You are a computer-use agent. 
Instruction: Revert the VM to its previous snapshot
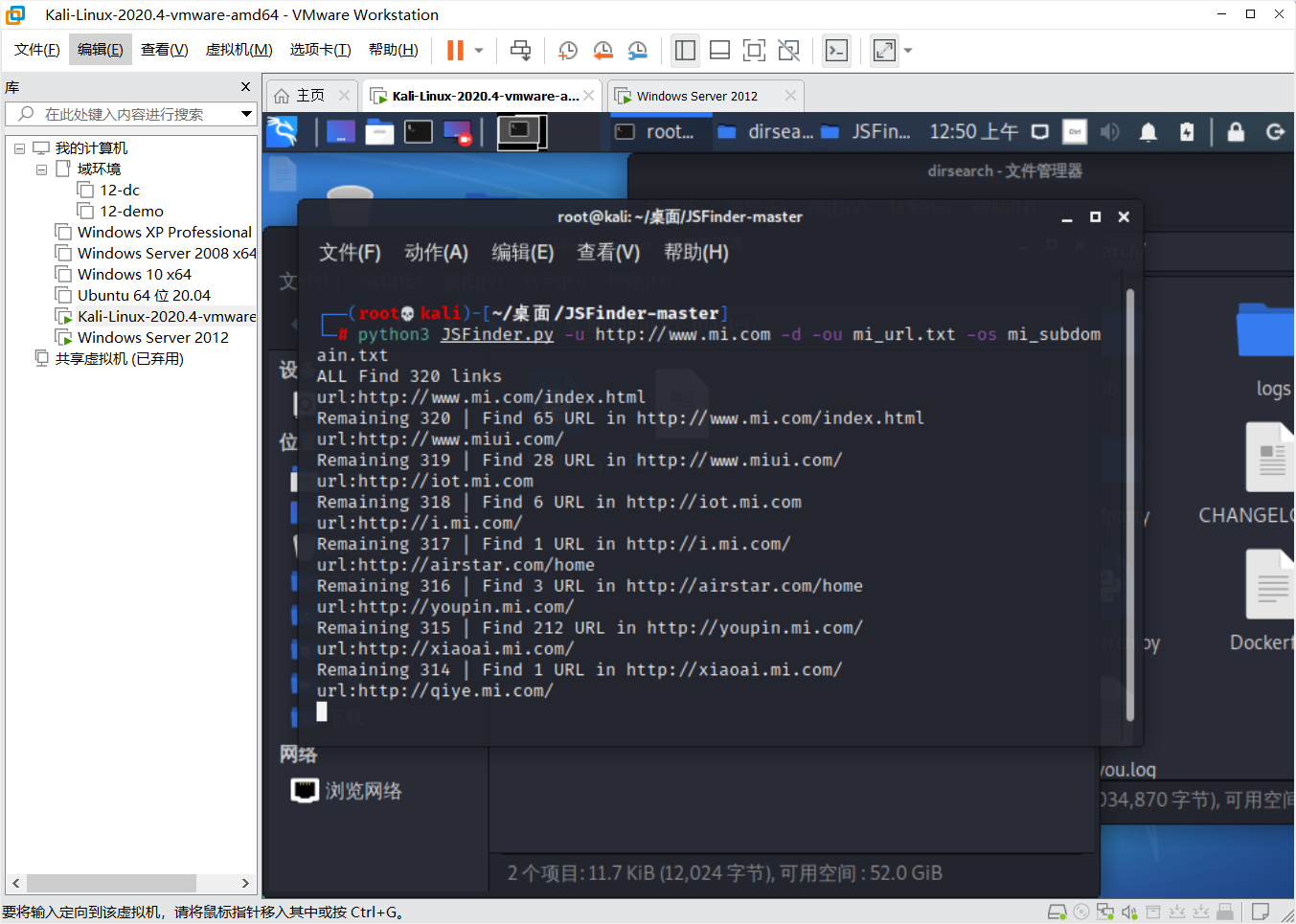(603, 50)
